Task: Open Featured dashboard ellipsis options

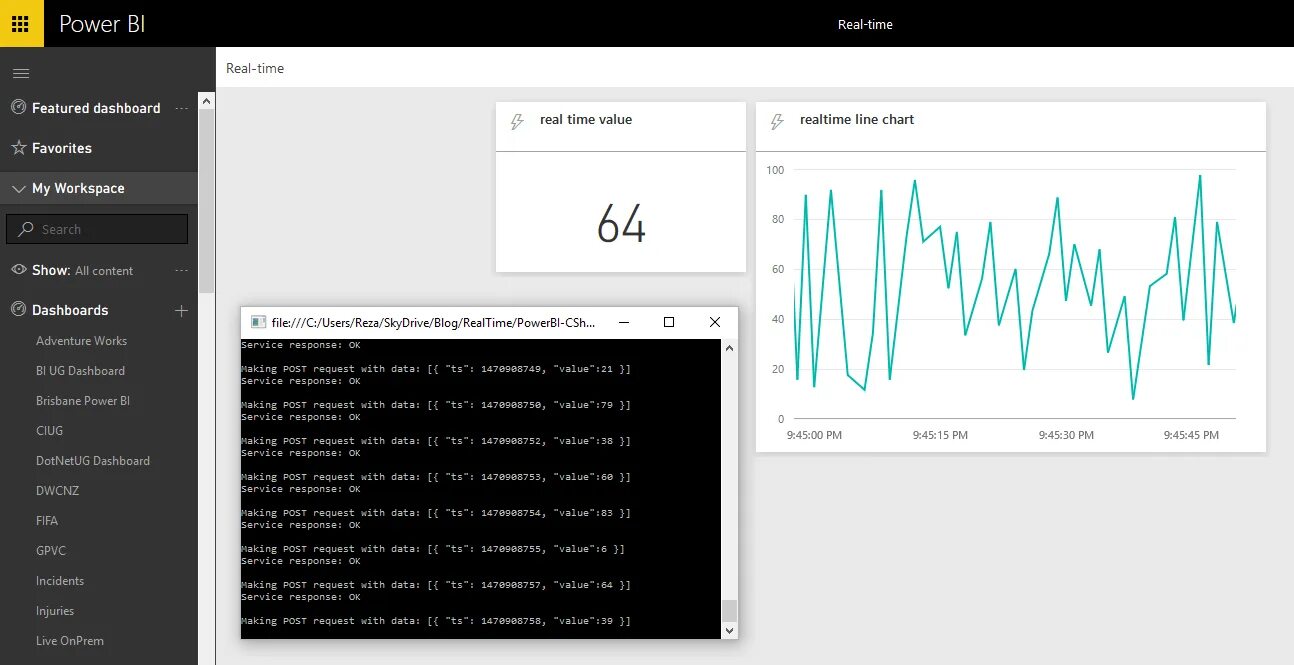Action: point(181,108)
